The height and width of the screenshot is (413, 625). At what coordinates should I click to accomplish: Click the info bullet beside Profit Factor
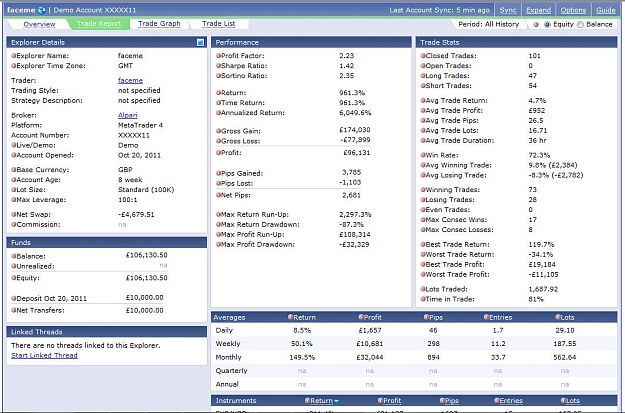pyautogui.click(x=218, y=55)
